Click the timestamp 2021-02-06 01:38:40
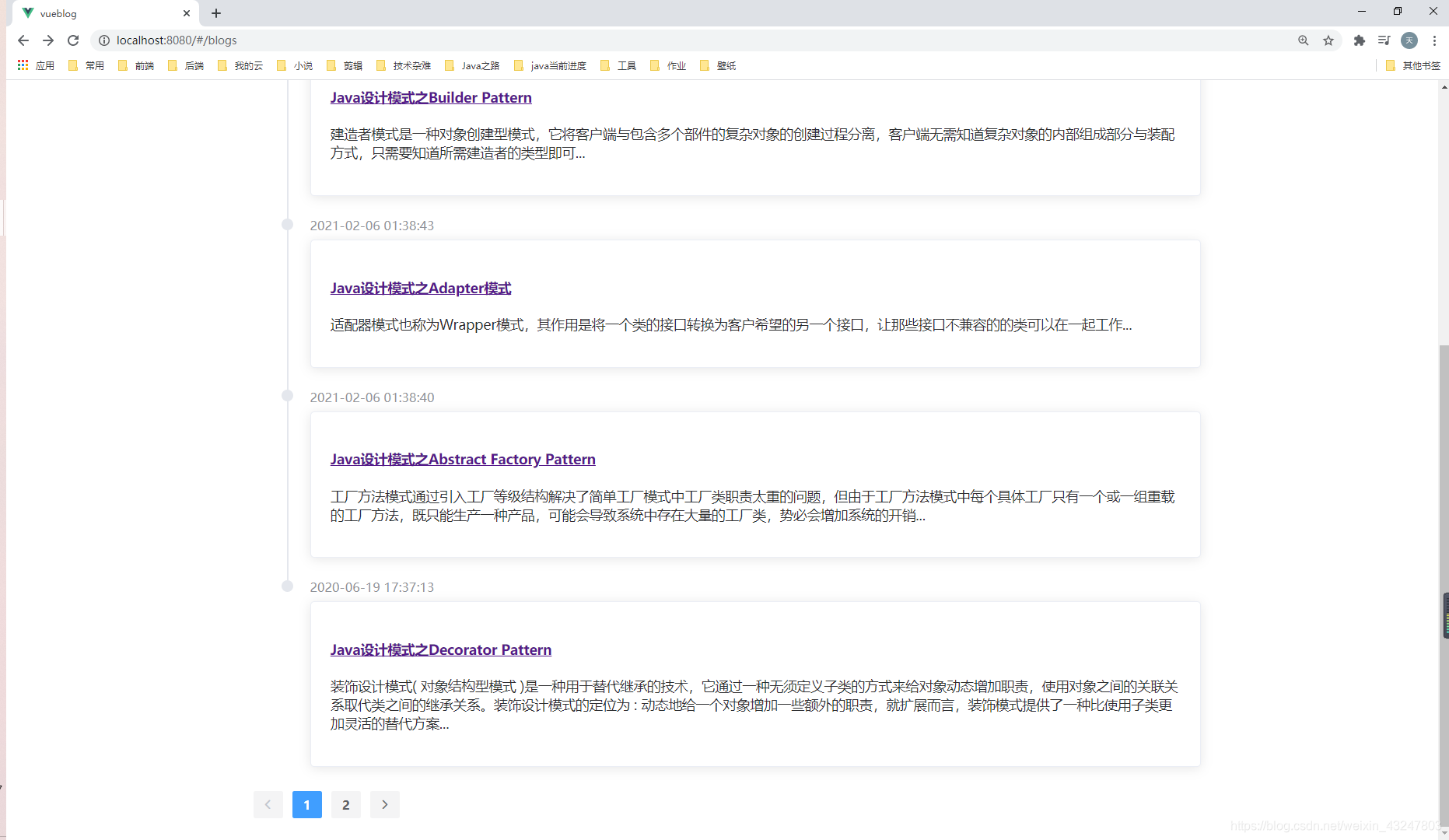The width and height of the screenshot is (1449, 840). coord(372,397)
